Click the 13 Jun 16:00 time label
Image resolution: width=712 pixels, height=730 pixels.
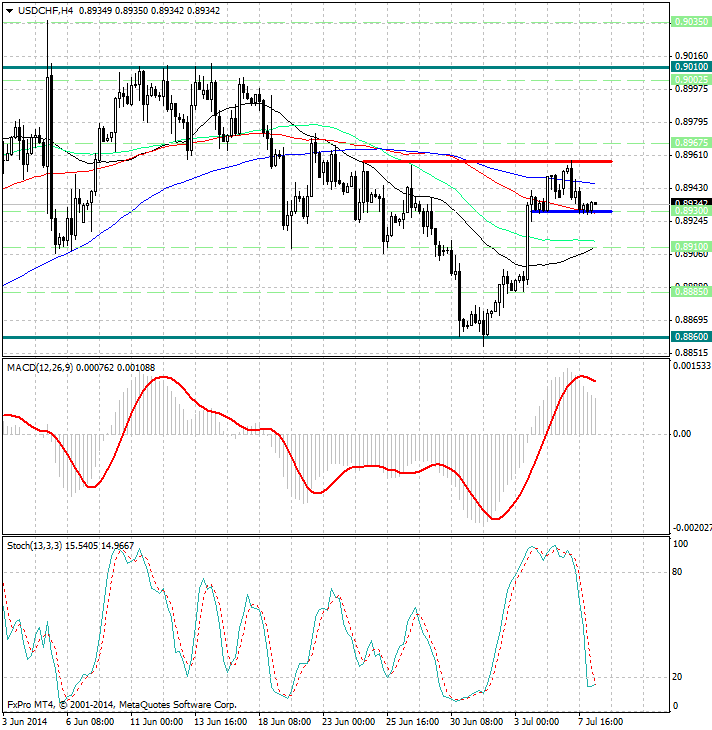(x=221, y=722)
